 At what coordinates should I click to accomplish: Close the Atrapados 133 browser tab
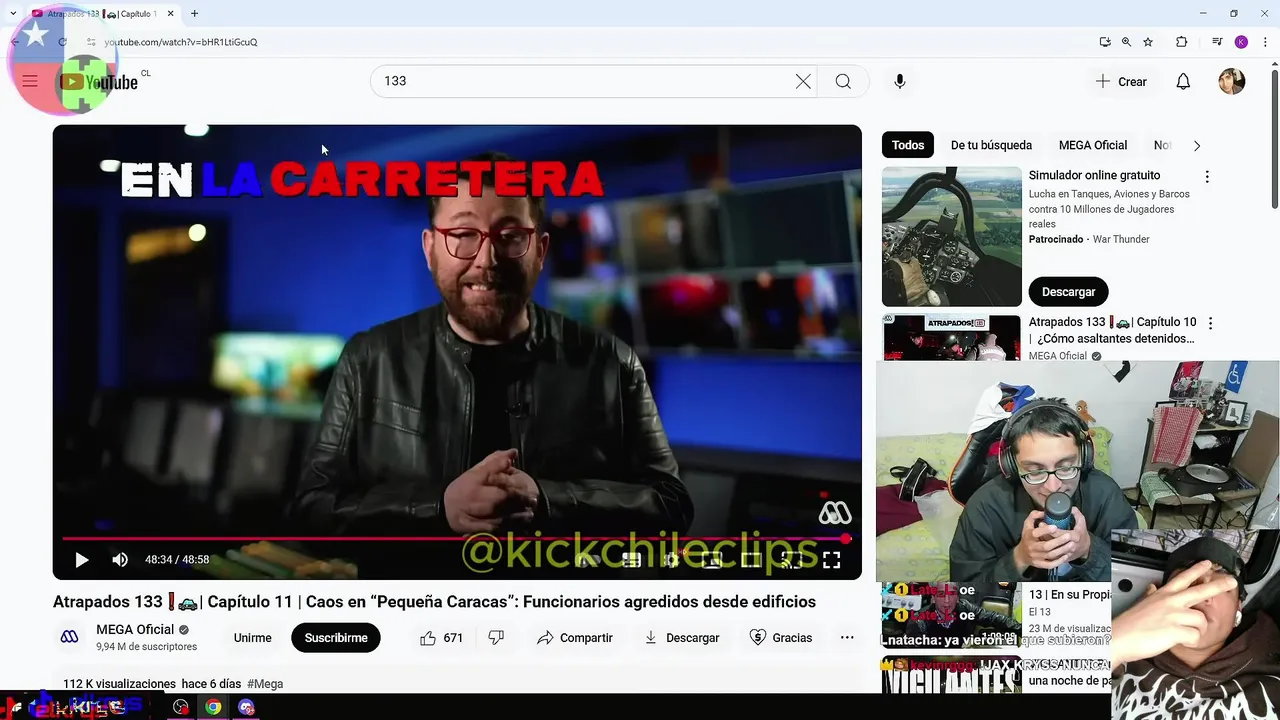point(170,14)
